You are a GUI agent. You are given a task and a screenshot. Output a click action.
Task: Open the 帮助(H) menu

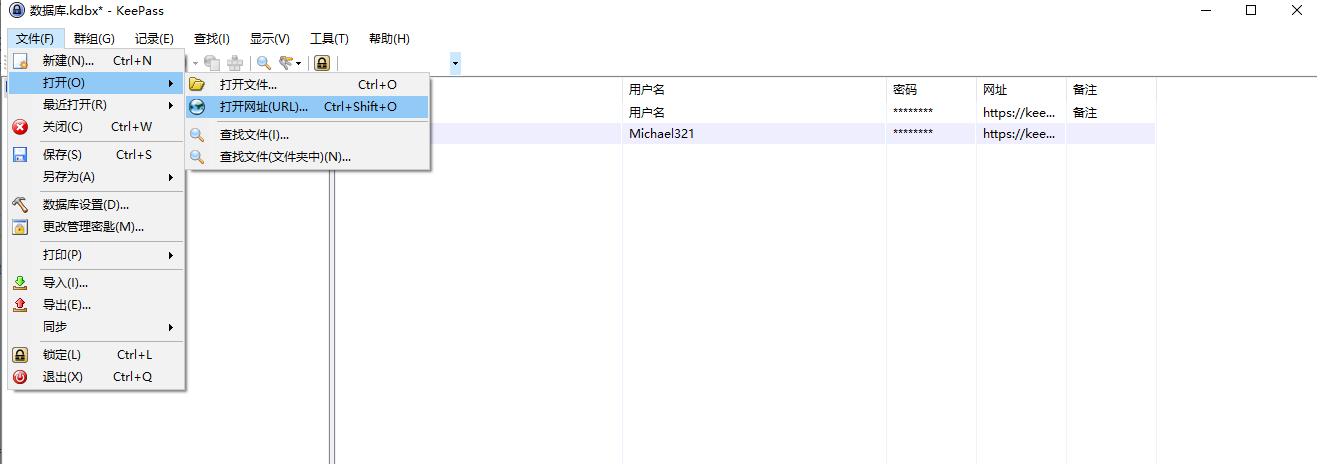point(389,39)
